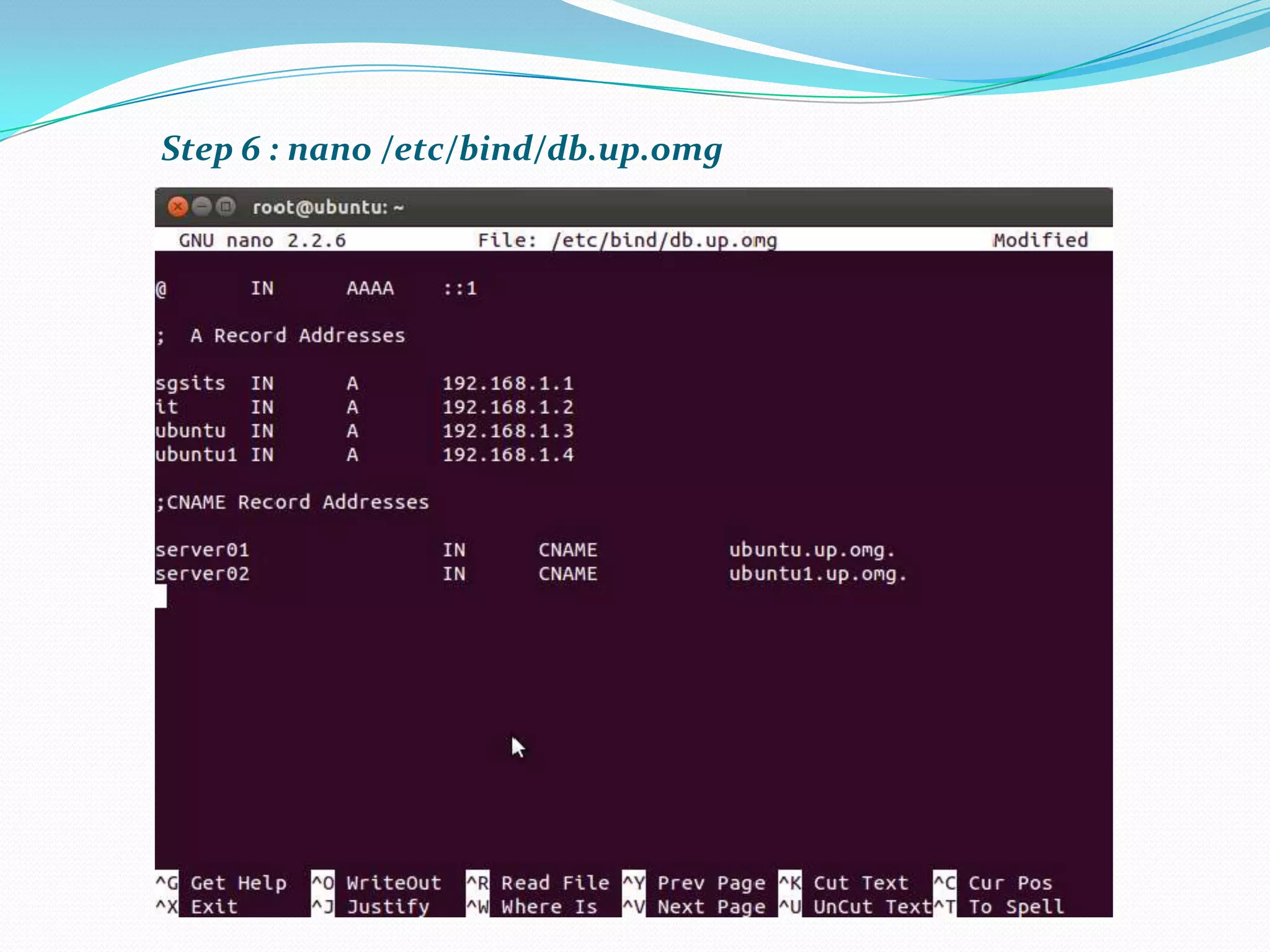This screenshot has width=1270, height=952.
Task: Click the @ symbol in the AAAA record
Action: (161, 289)
